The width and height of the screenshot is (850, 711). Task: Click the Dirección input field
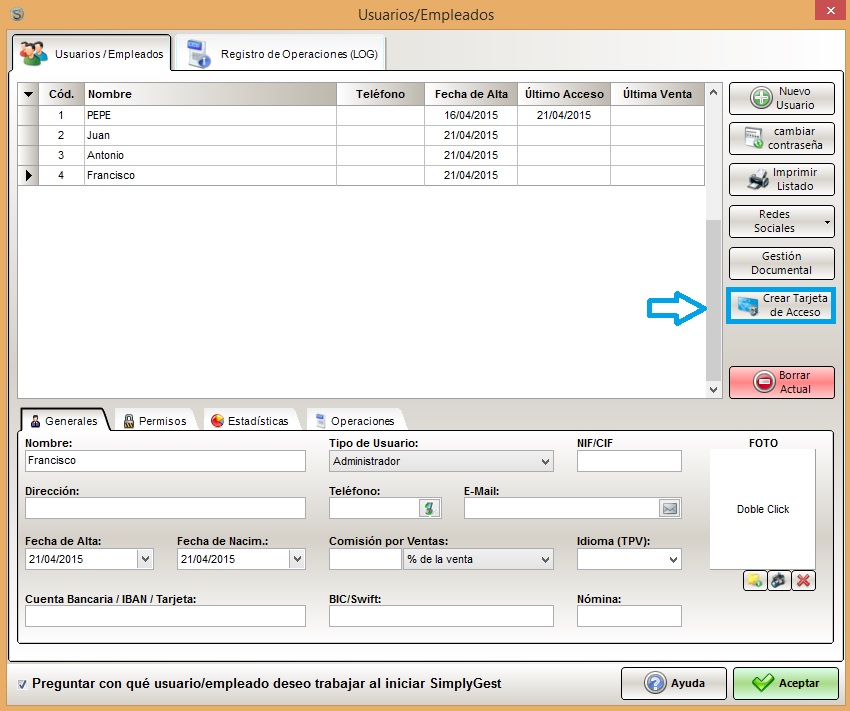coord(165,508)
